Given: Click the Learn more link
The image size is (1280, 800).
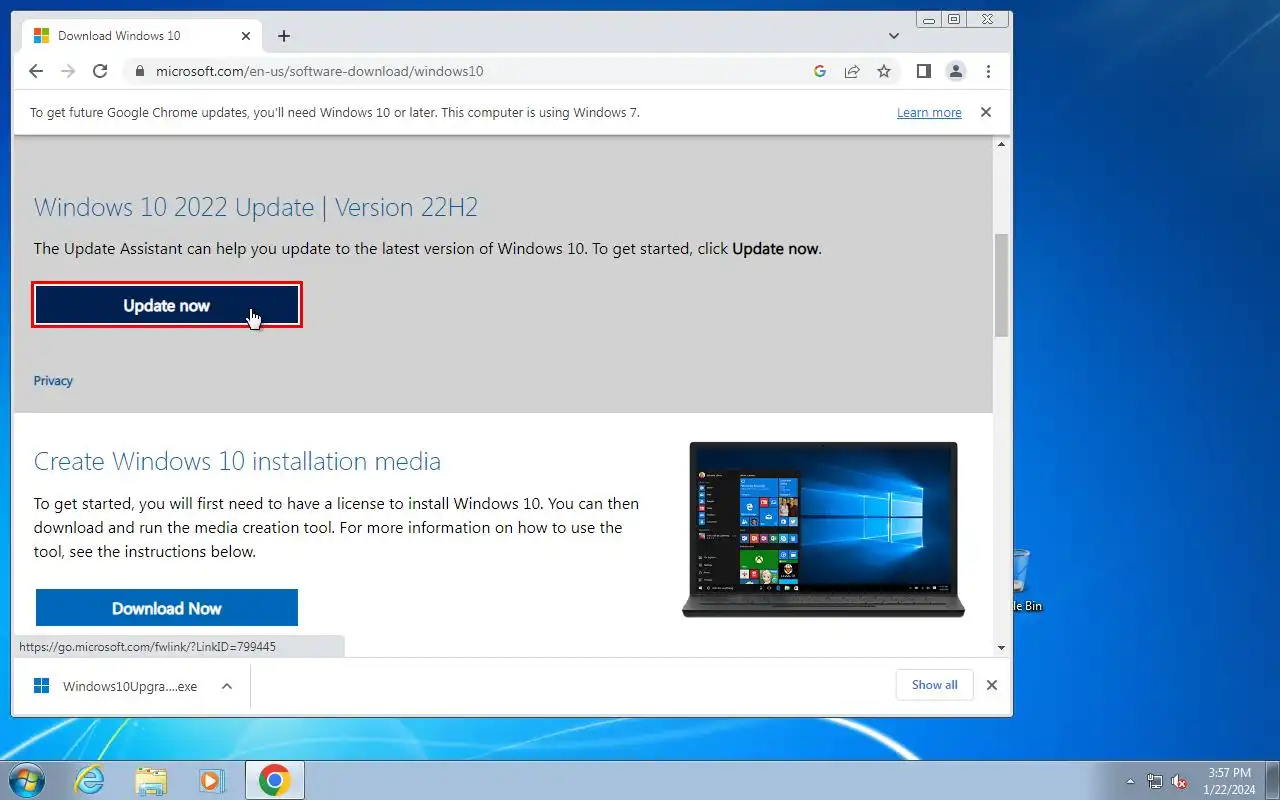Looking at the screenshot, I should click(929, 113).
